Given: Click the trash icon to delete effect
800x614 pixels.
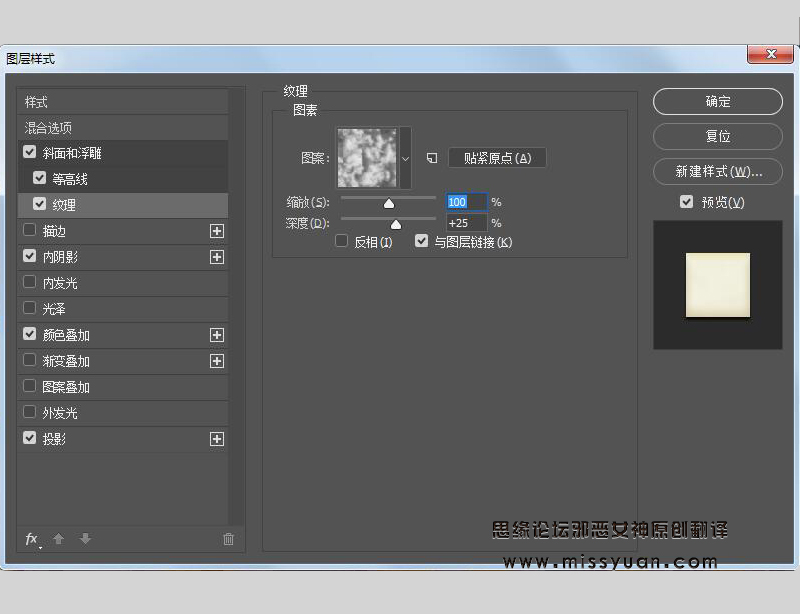Looking at the screenshot, I should click(x=228, y=539).
